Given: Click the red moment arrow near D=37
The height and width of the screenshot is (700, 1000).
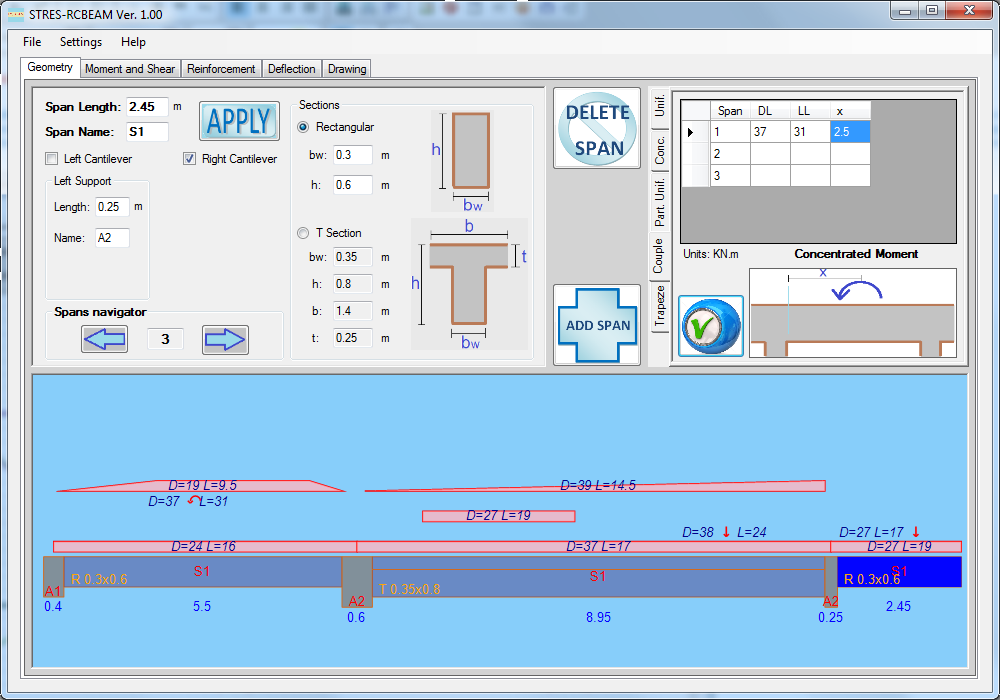Looking at the screenshot, I should tap(194, 501).
